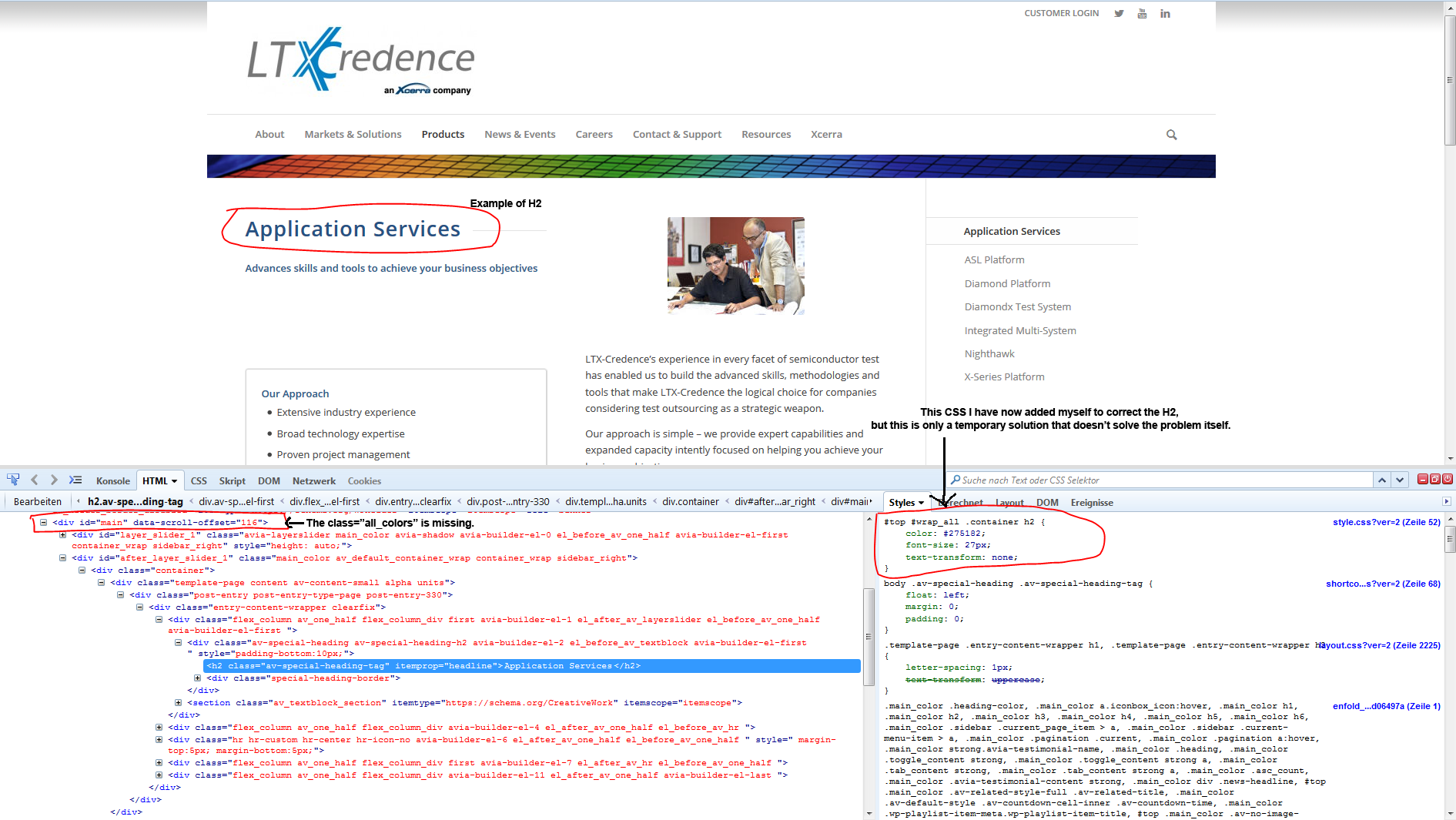The width and height of the screenshot is (1456, 820).
Task: Expand the div id="layer_slider_1" node
Action: [x=63, y=534]
